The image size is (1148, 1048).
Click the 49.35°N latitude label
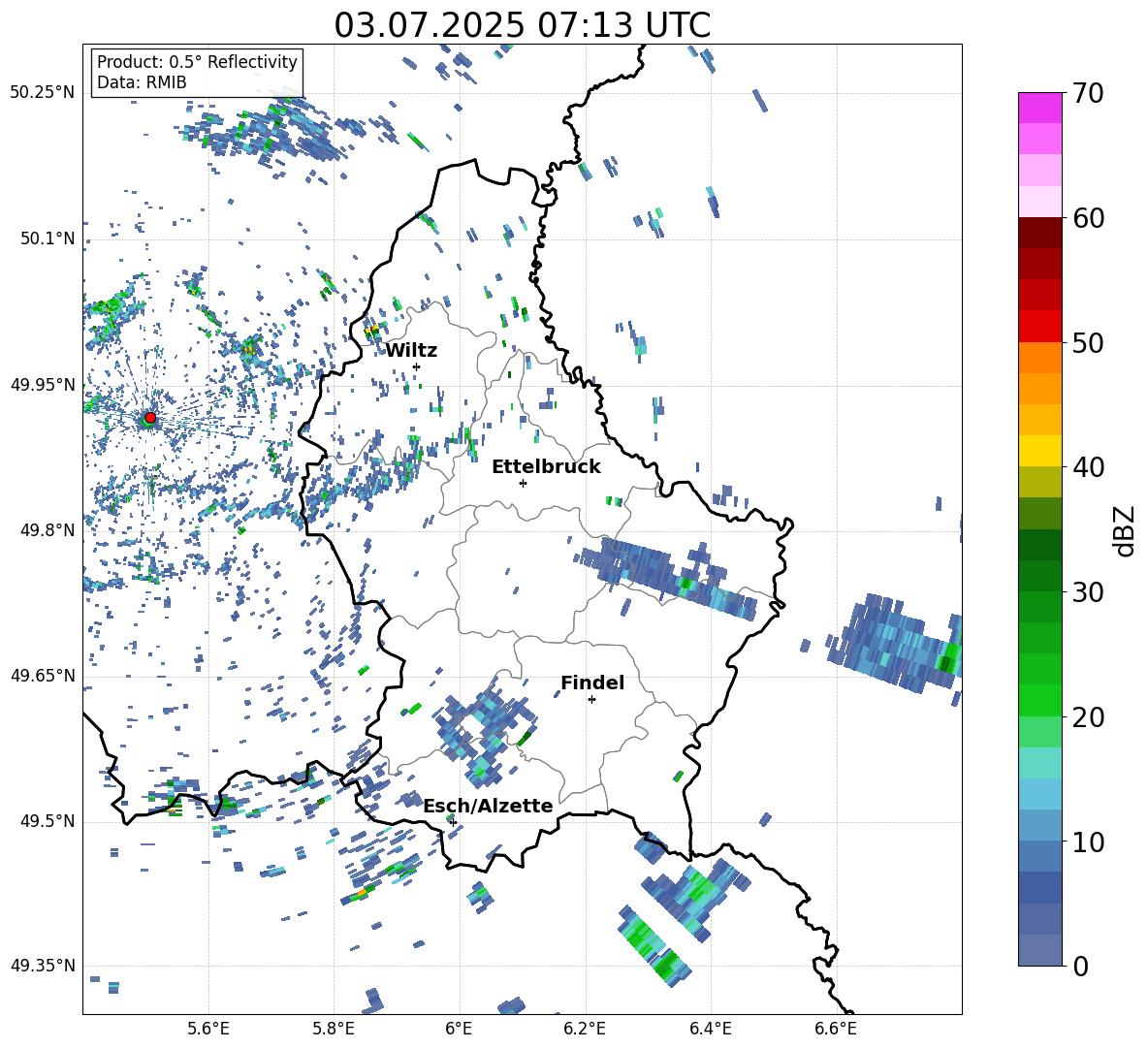point(43,966)
